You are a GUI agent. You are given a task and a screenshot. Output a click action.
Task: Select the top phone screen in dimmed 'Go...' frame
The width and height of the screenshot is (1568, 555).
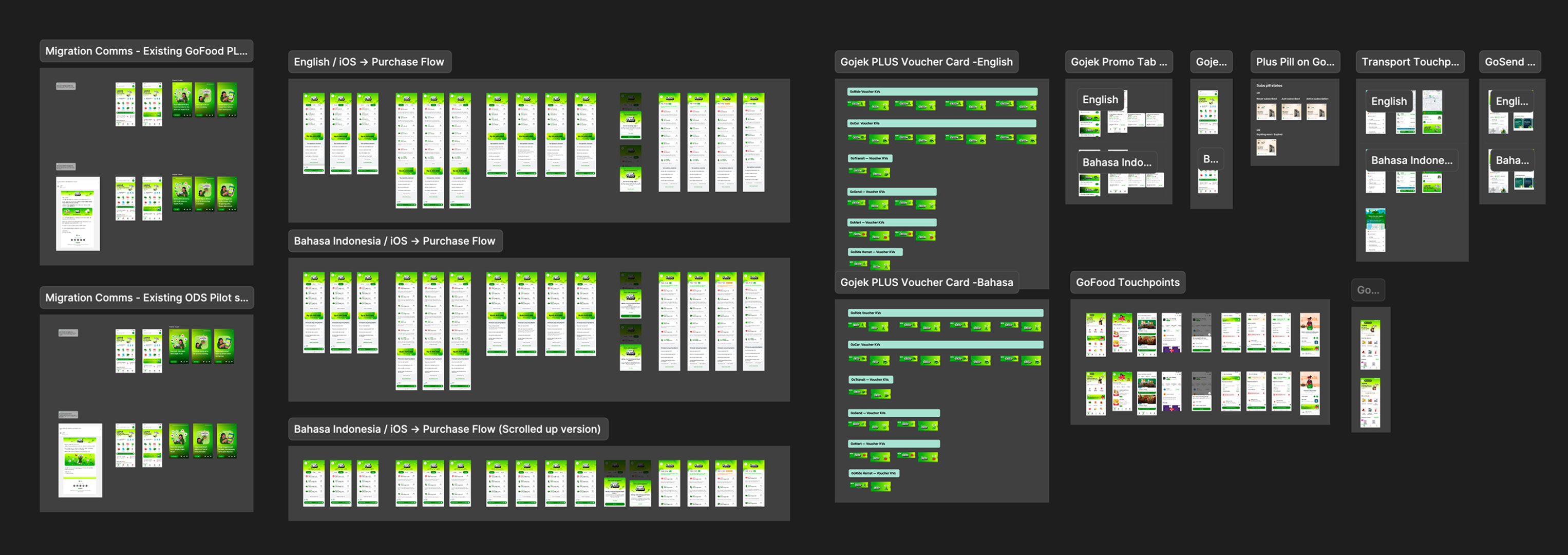tap(1370, 345)
